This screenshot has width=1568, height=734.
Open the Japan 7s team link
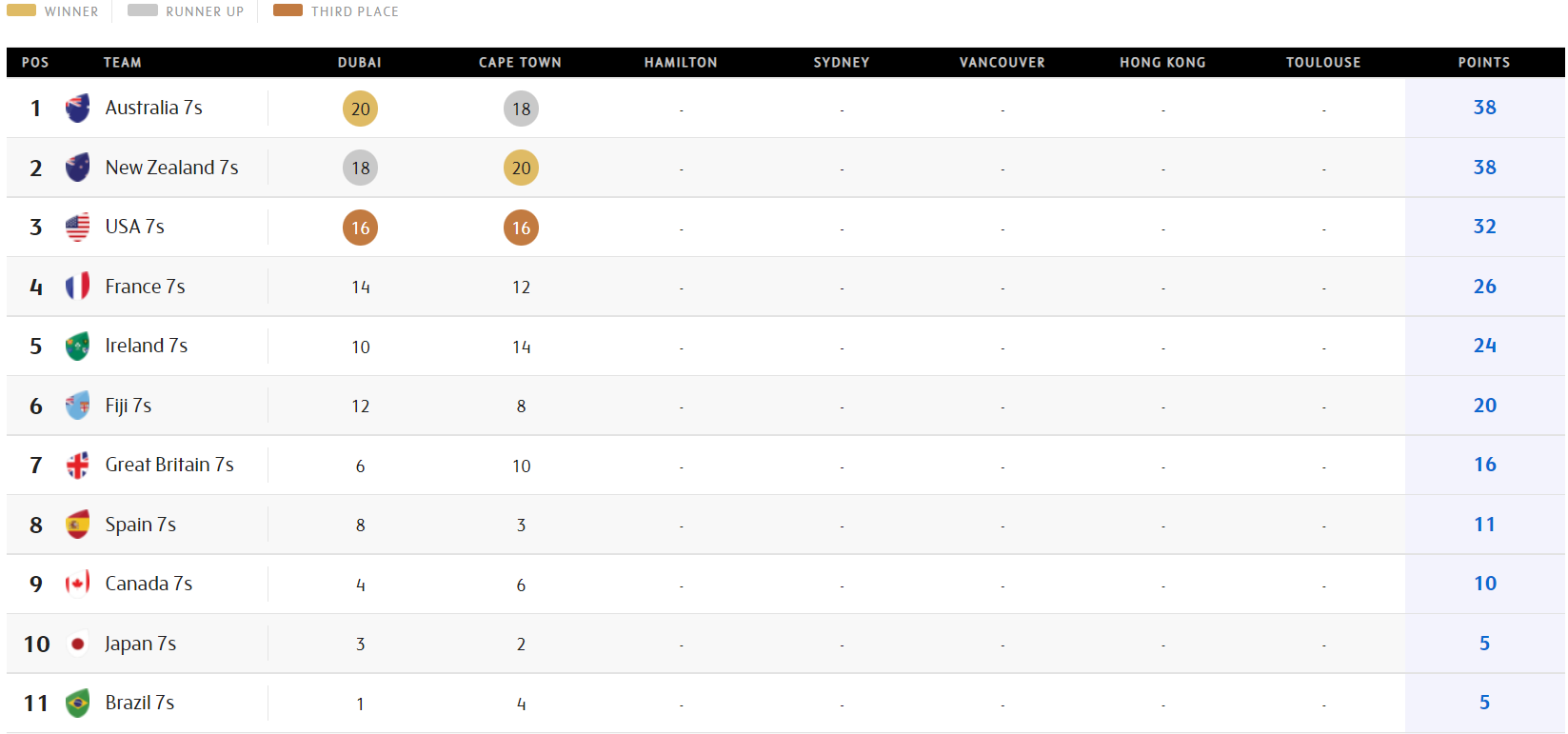coord(140,644)
